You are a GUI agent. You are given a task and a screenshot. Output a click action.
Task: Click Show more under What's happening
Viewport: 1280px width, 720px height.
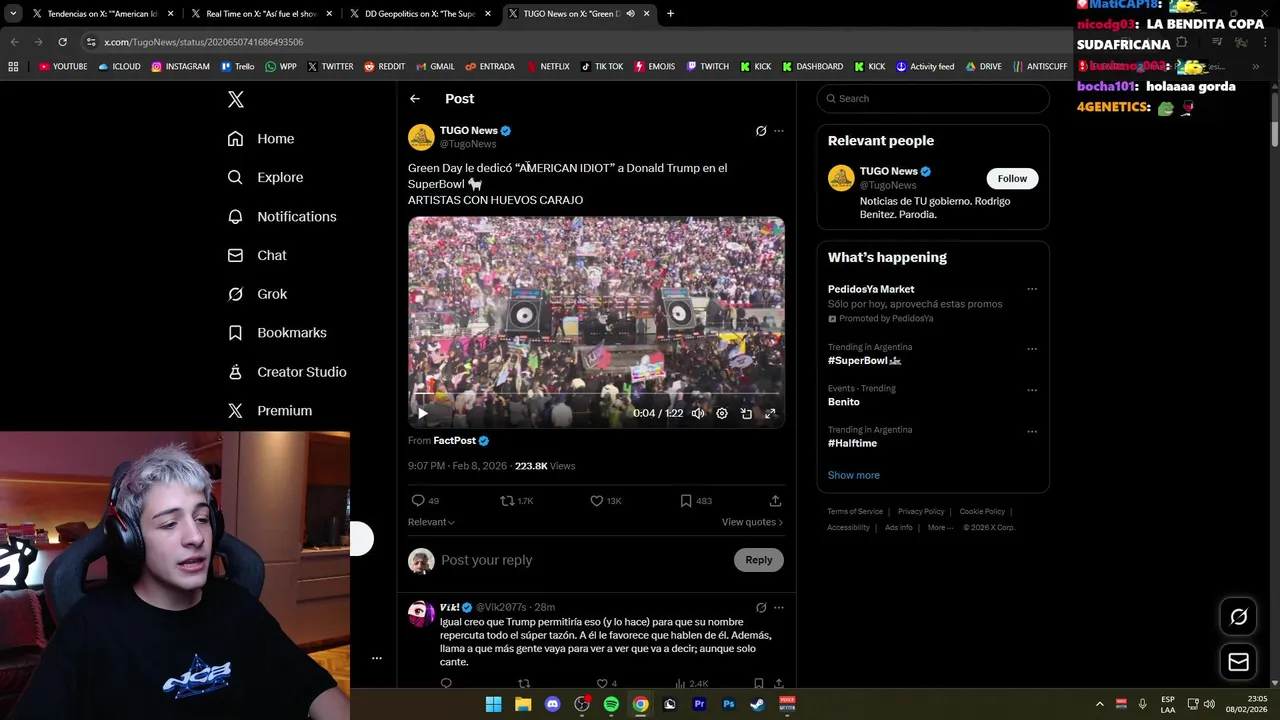click(x=854, y=475)
